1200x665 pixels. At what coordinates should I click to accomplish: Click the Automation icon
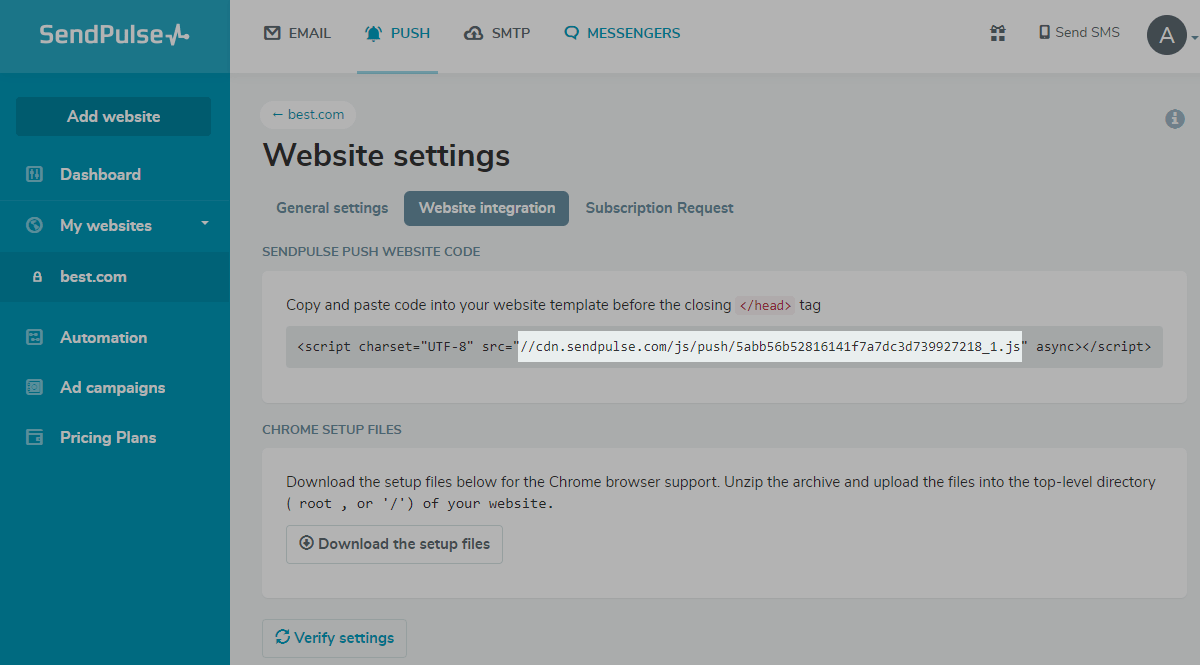click(35, 337)
